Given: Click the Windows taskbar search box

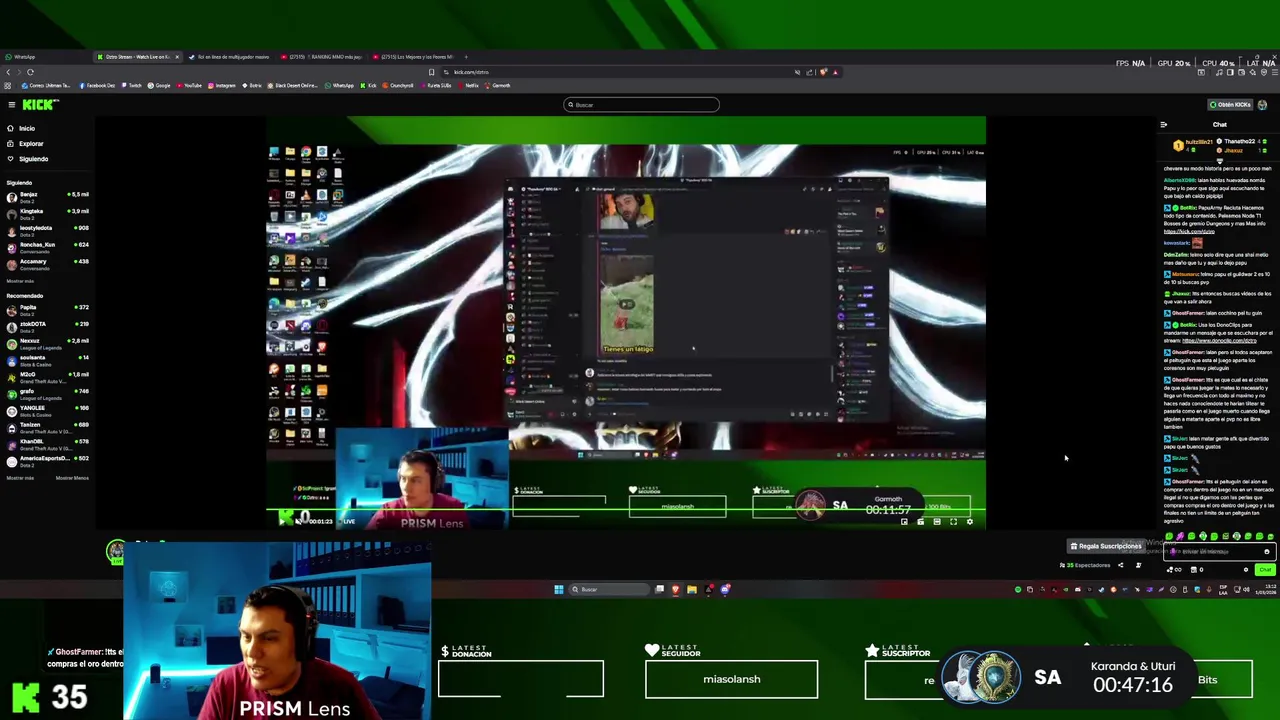Looking at the screenshot, I should 609,589.
